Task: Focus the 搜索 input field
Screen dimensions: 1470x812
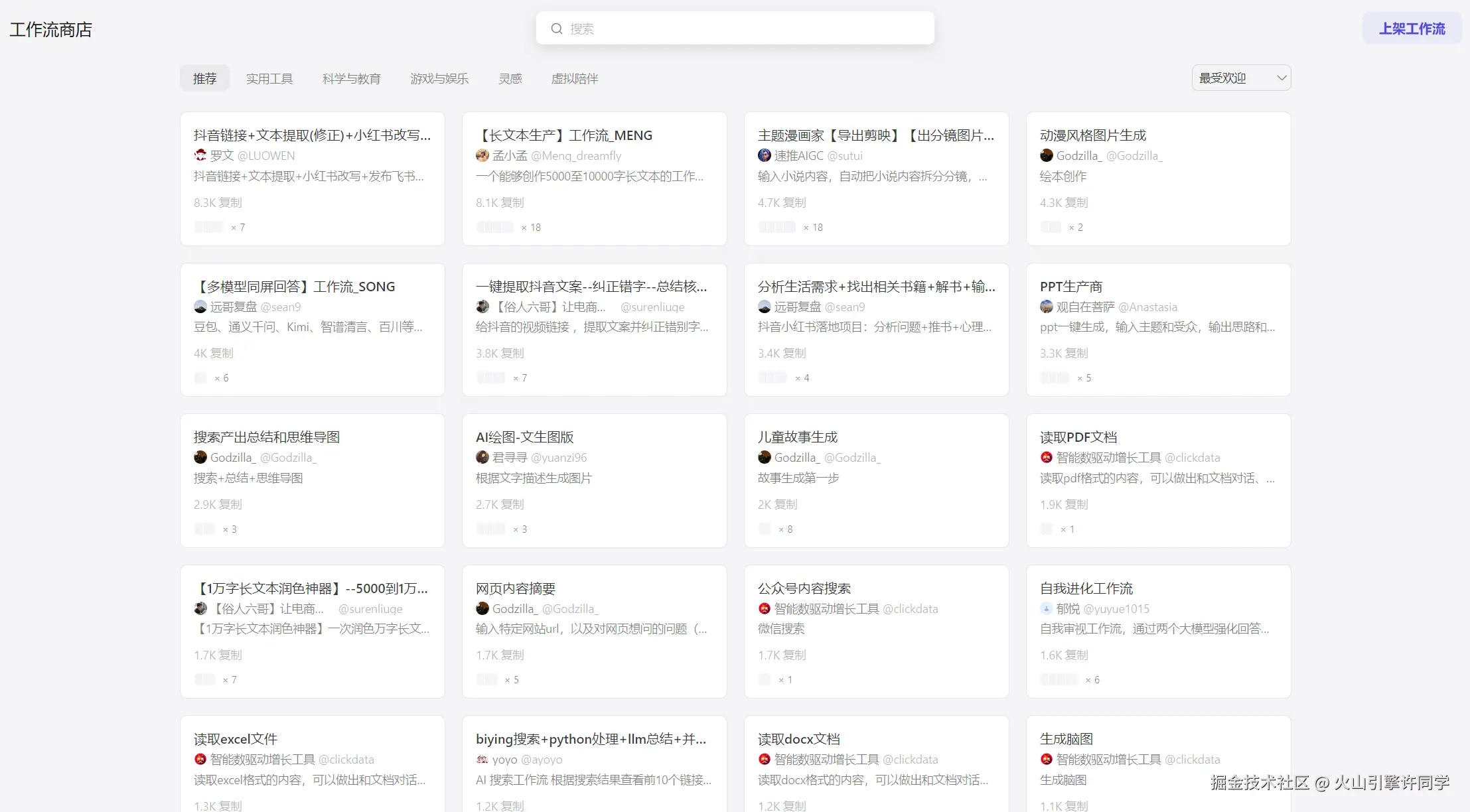Action: pyautogui.click(x=743, y=29)
